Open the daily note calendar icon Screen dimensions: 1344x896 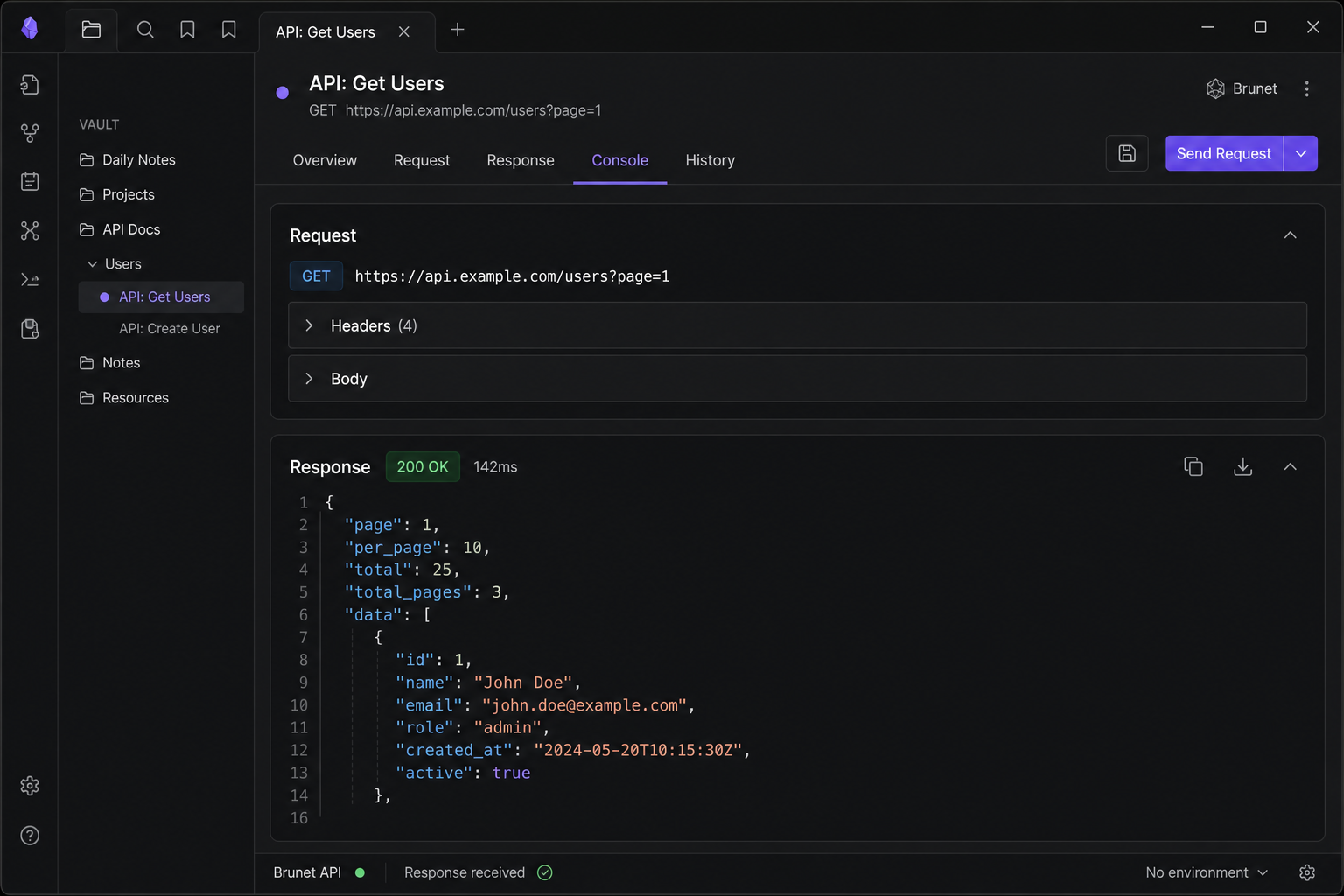point(30,181)
